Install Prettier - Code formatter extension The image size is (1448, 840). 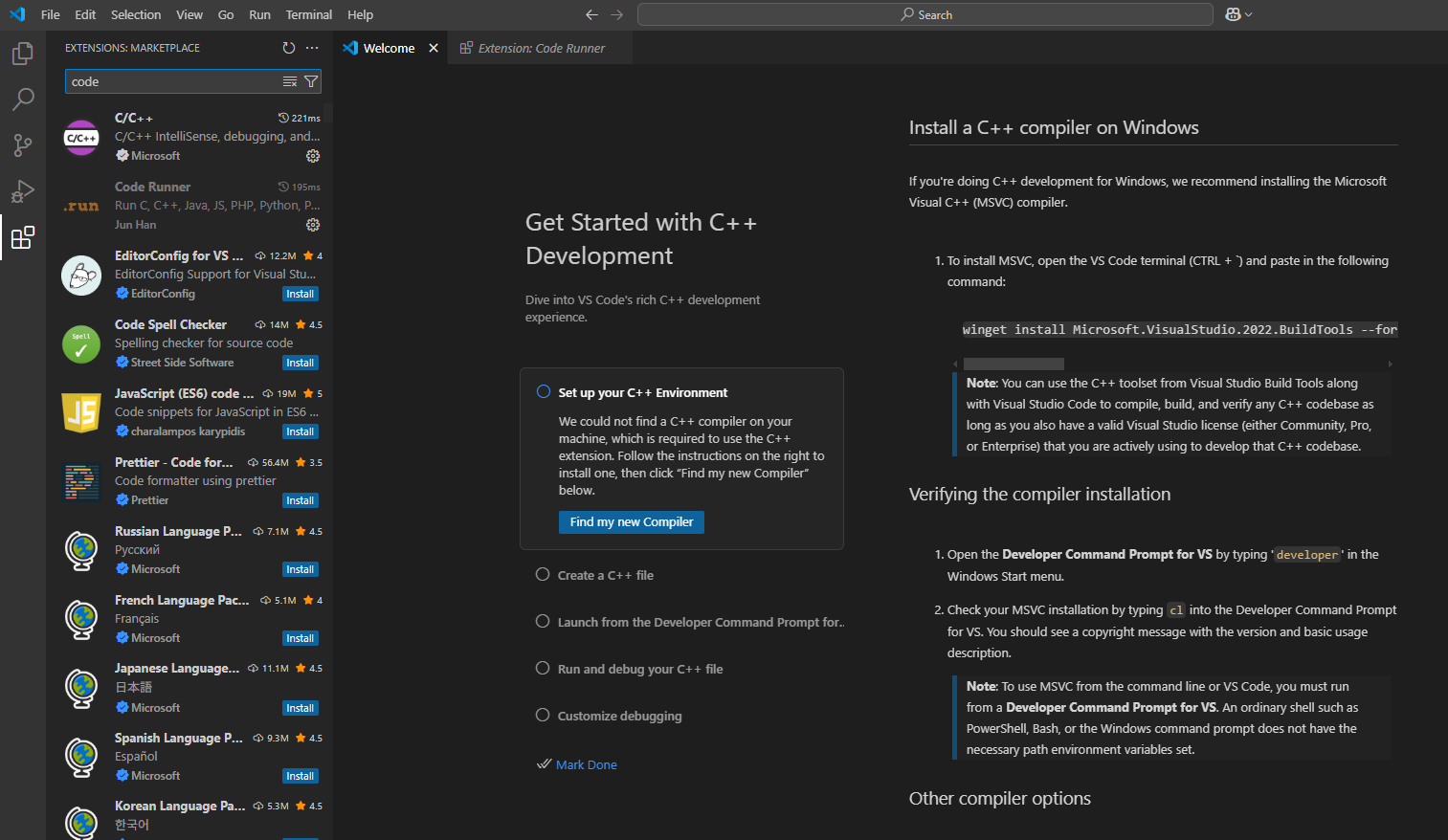click(301, 500)
